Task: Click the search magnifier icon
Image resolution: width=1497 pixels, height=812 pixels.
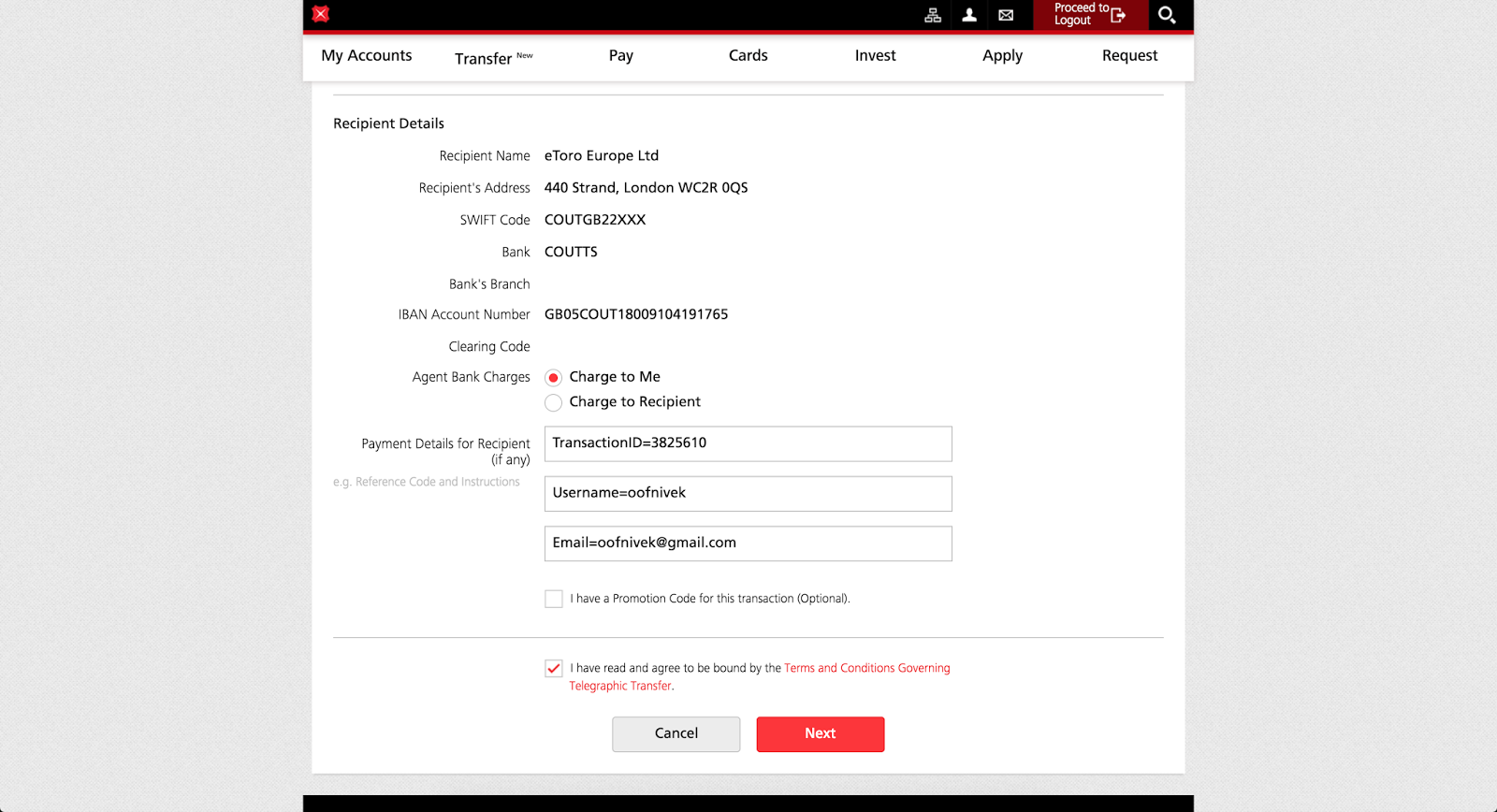Action: pos(1167,15)
